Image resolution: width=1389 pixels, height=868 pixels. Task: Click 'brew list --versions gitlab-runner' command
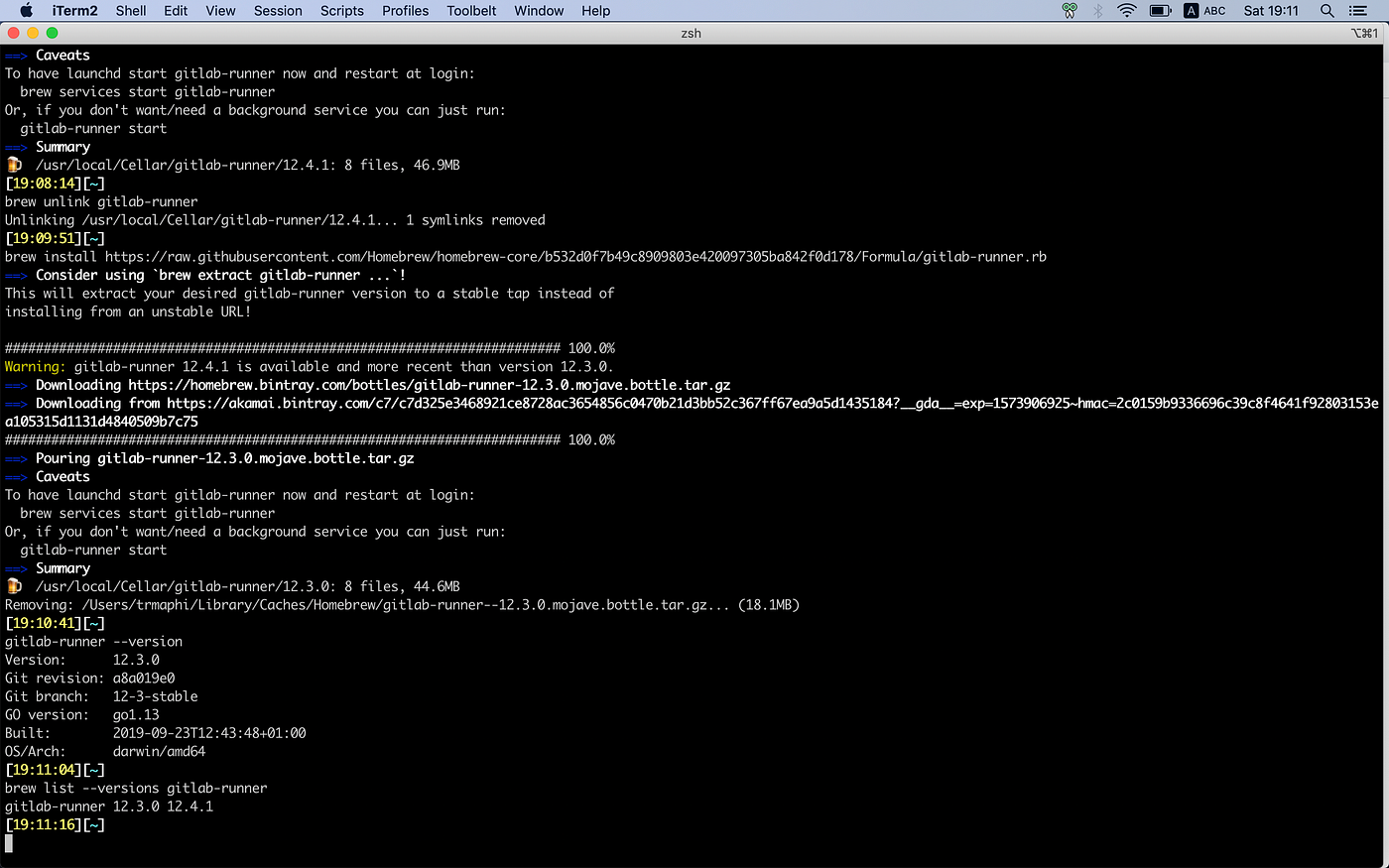[x=136, y=788]
